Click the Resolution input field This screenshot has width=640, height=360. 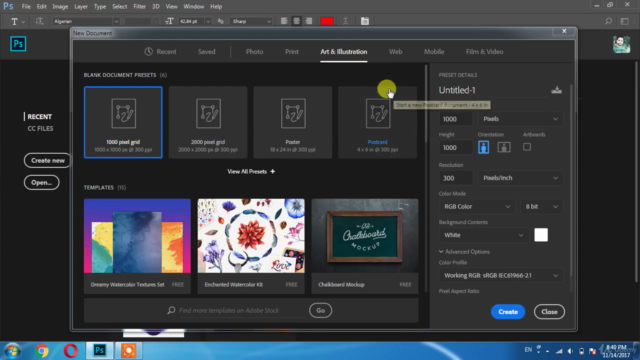[456, 178]
